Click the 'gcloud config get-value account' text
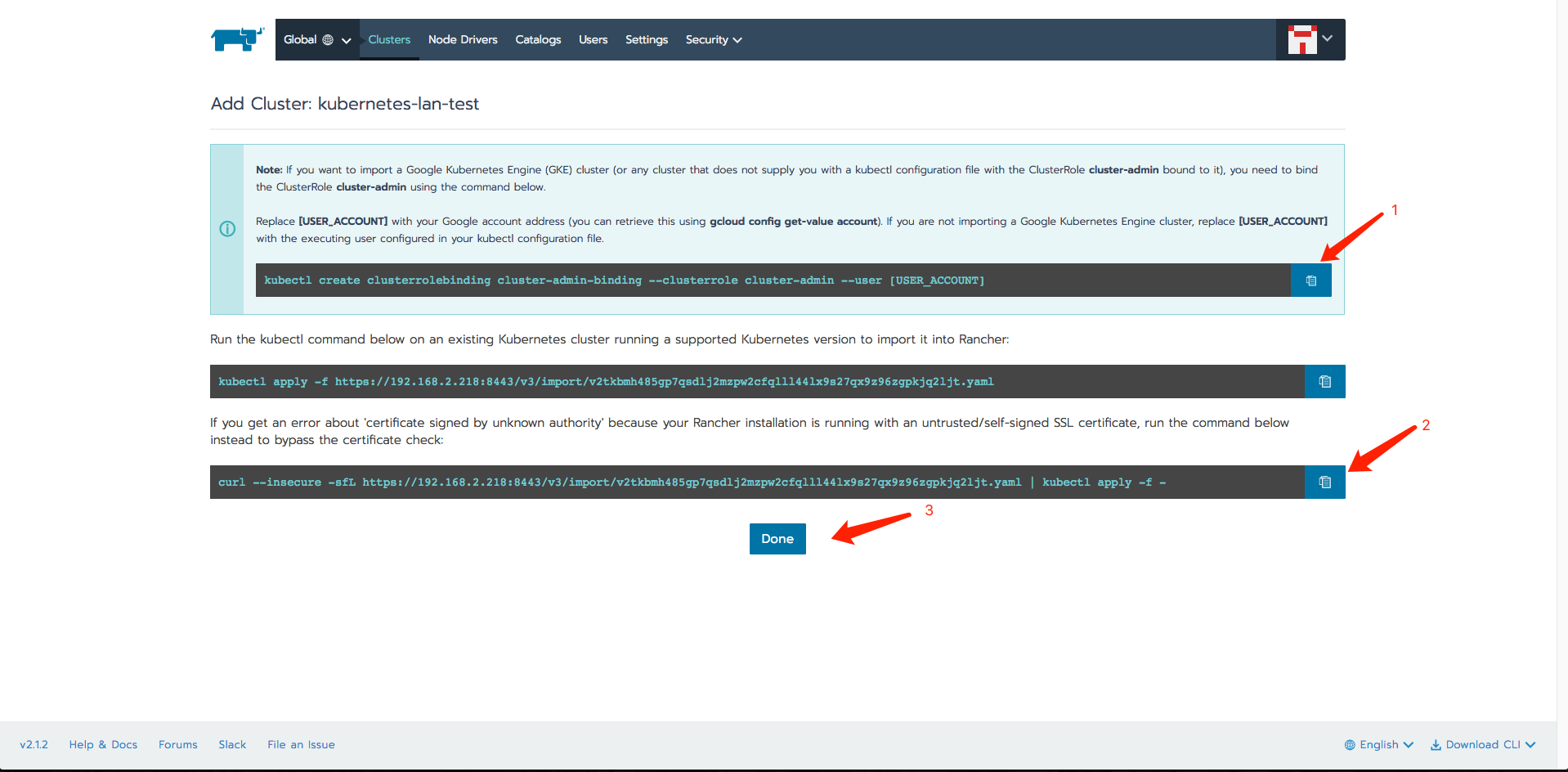 (x=794, y=222)
